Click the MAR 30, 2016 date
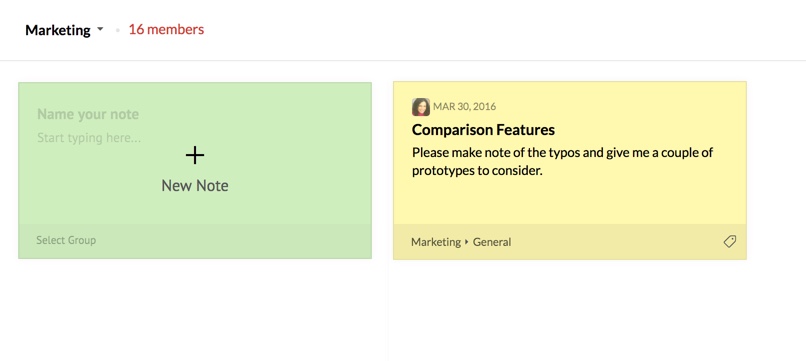Screen dimensions: 806x361 tap(465, 106)
